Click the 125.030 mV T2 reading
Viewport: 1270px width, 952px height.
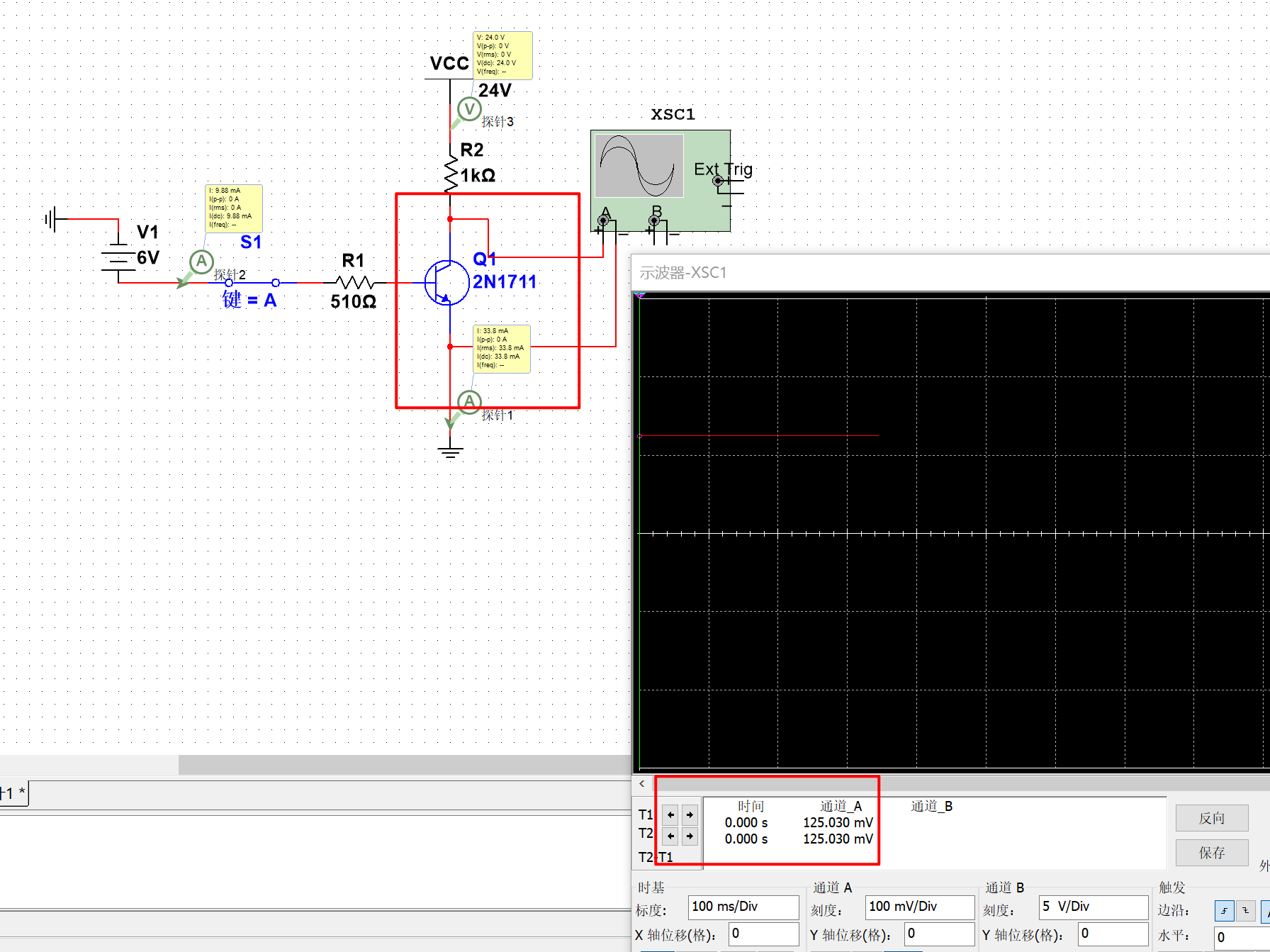tap(838, 839)
